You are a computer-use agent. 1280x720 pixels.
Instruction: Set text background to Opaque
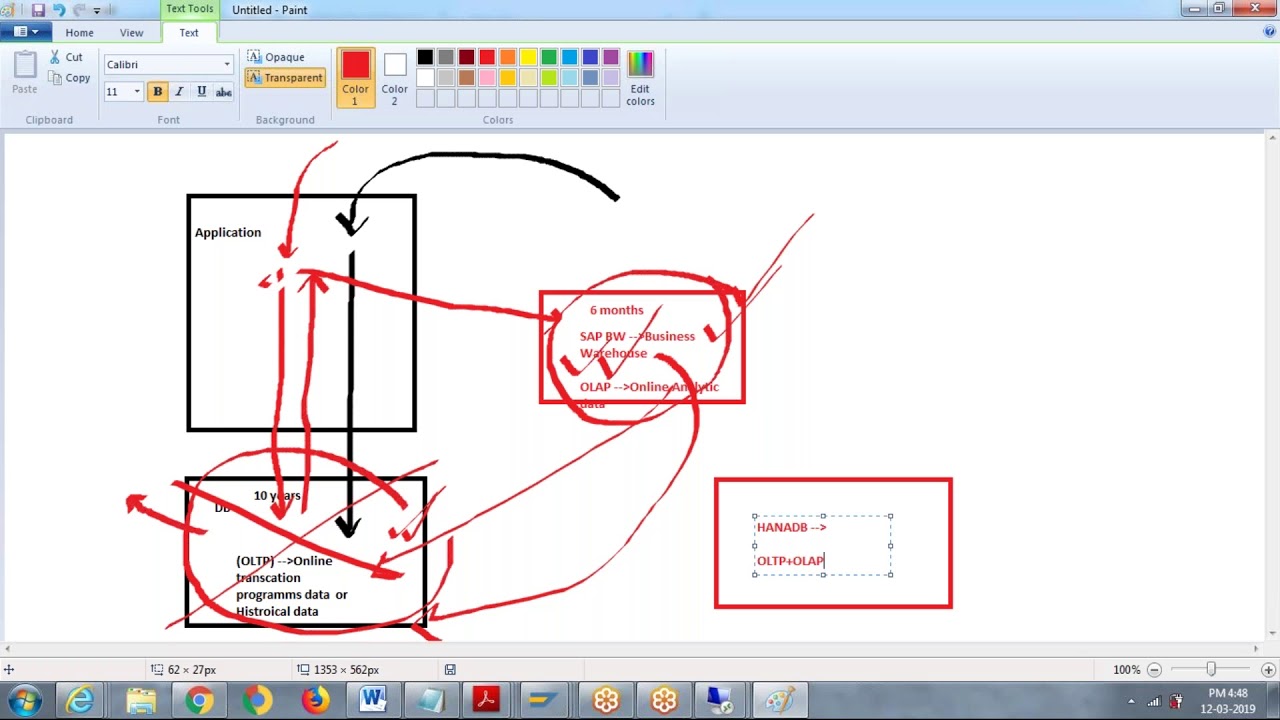coord(276,57)
